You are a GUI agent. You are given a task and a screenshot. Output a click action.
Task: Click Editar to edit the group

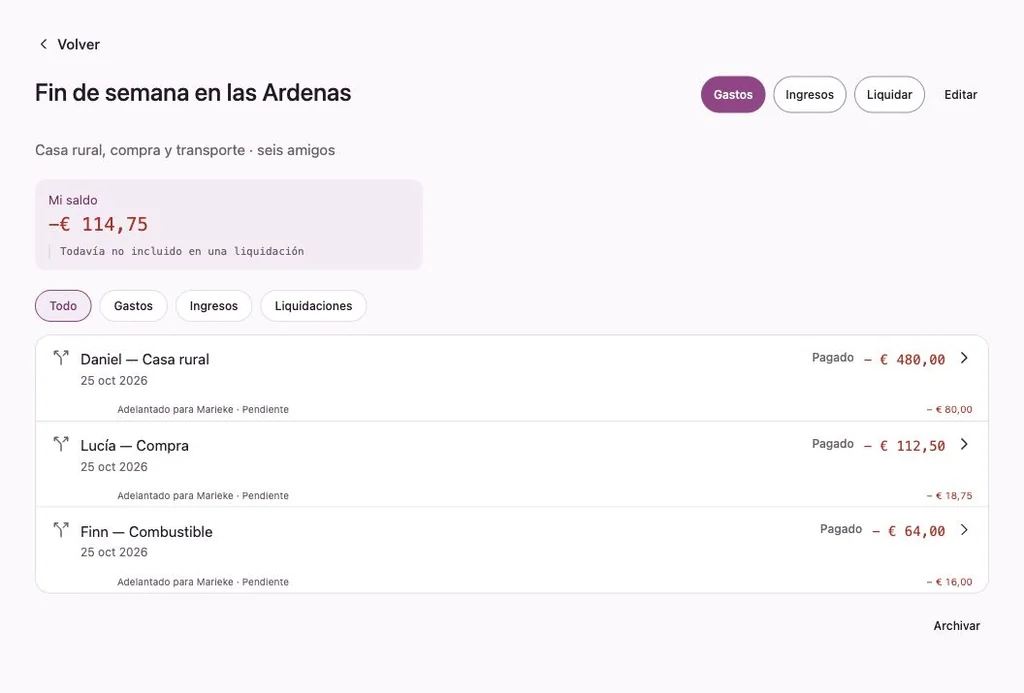961,95
